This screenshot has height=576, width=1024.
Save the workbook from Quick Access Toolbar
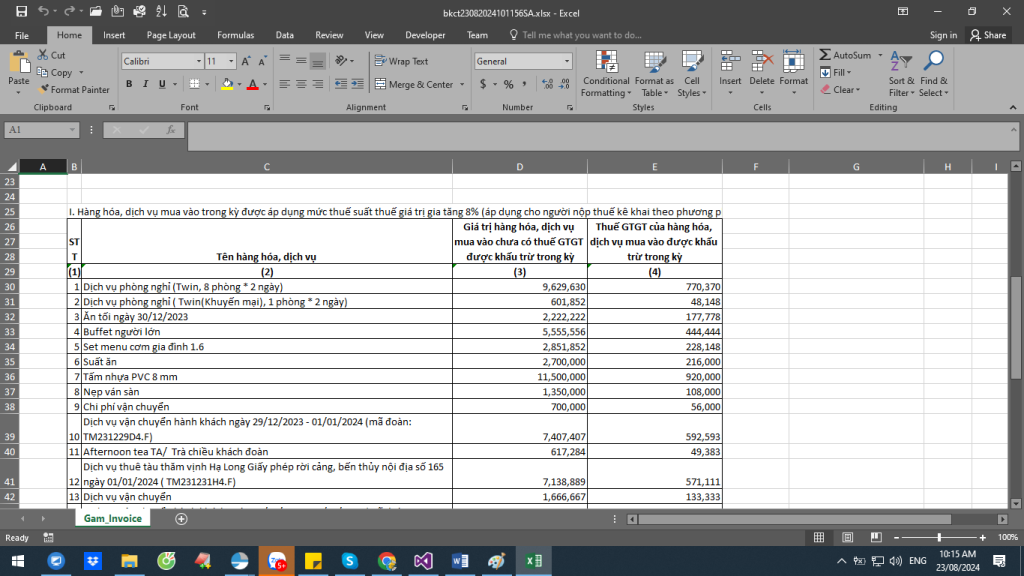[22, 12]
